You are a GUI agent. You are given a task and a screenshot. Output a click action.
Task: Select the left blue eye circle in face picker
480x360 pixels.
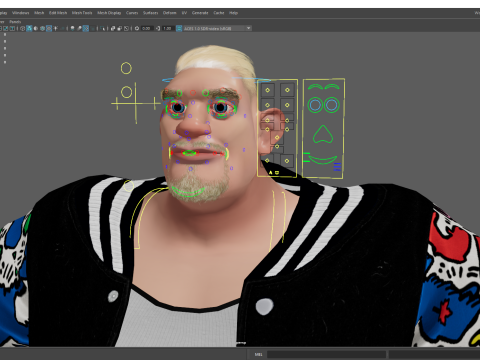click(x=315, y=105)
